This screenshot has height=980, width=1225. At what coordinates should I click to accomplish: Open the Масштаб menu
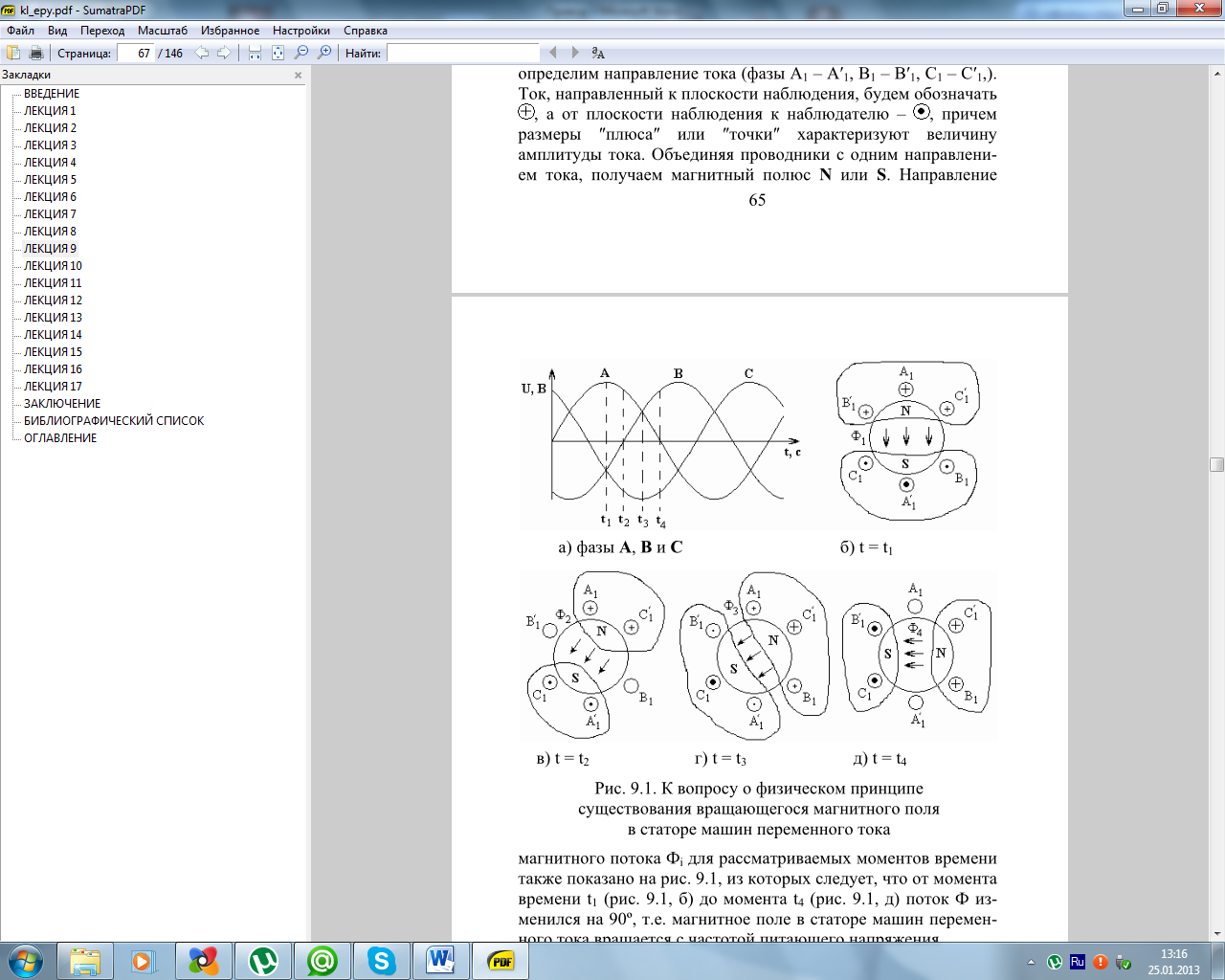tap(163, 31)
